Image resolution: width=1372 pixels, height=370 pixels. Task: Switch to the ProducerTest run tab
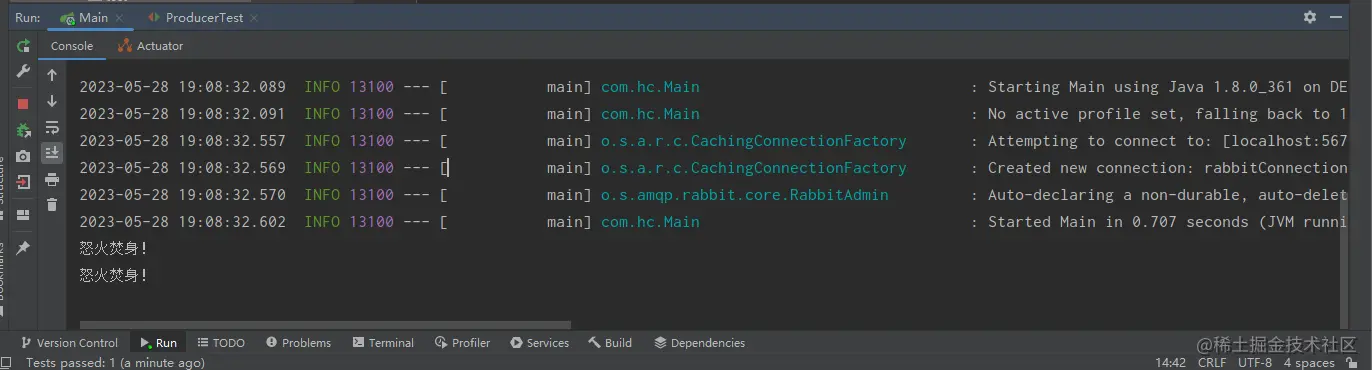[203, 18]
